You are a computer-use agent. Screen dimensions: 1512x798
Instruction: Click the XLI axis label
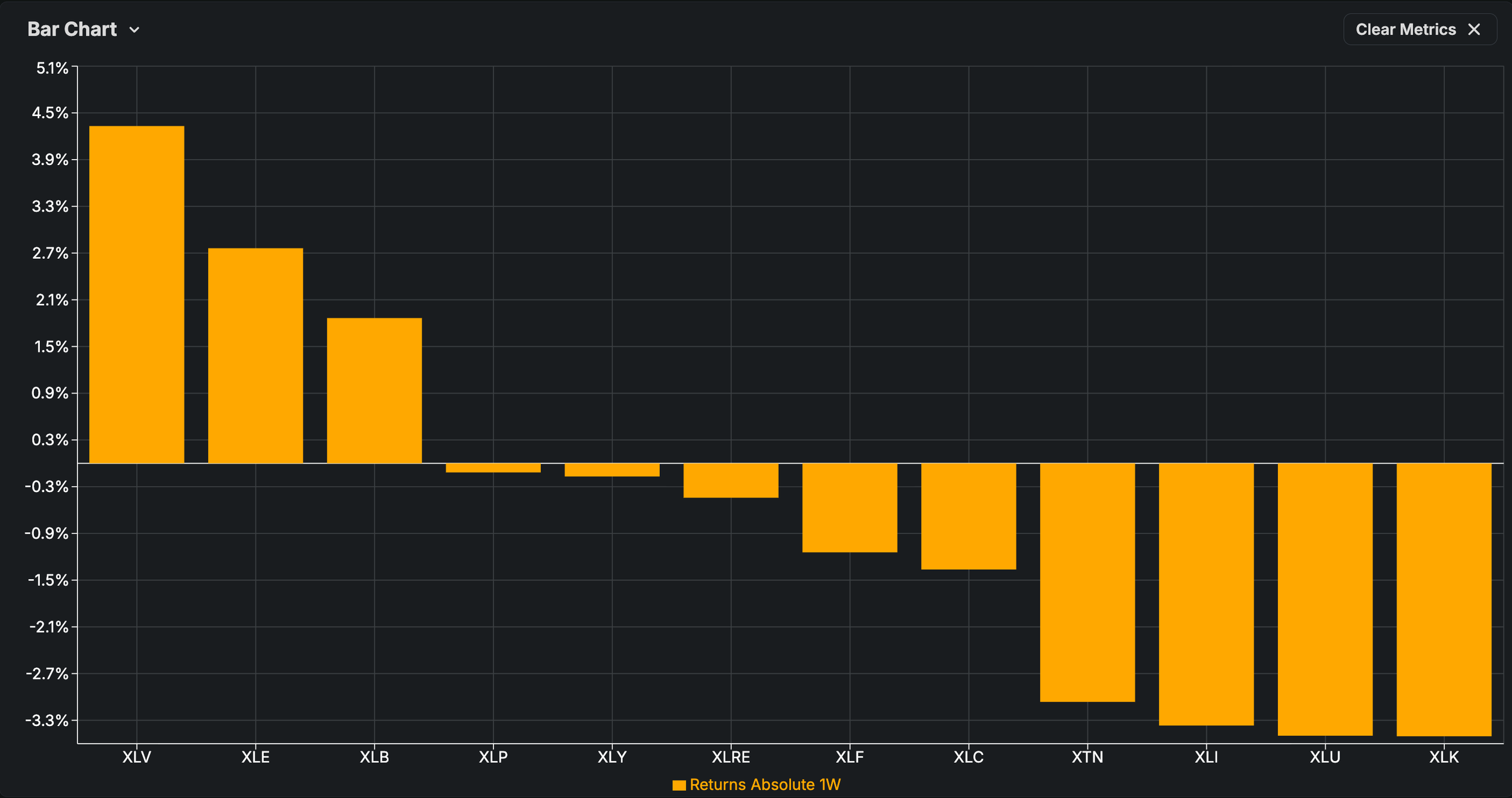coord(1206,757)
